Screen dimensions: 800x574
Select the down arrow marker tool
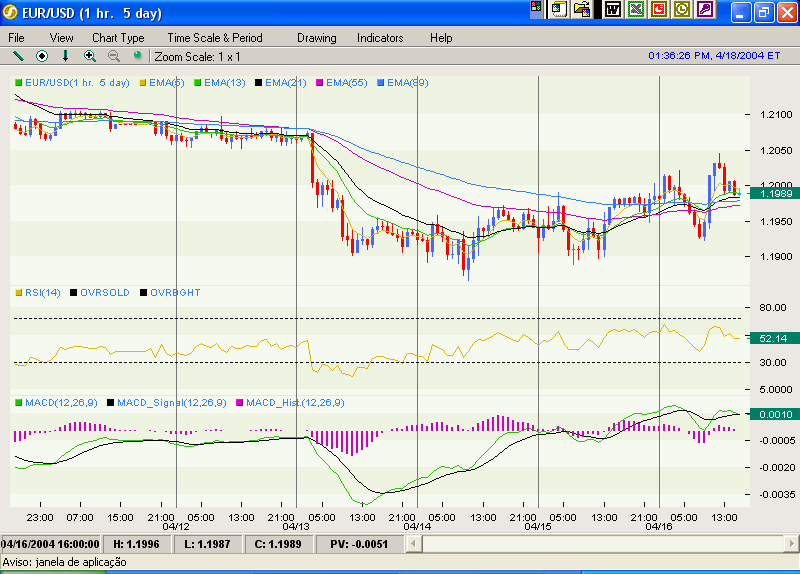click(66, 57)
